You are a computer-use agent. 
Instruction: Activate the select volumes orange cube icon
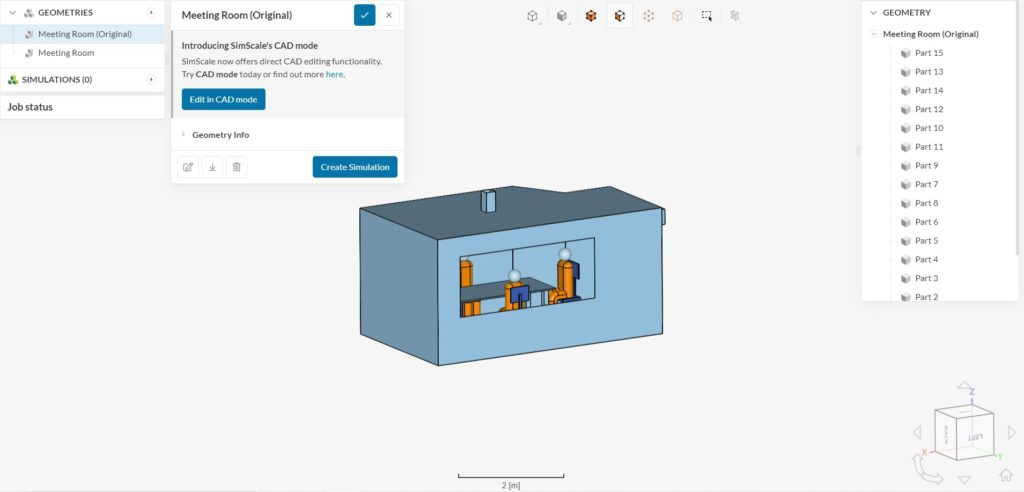tap(591, 16)
